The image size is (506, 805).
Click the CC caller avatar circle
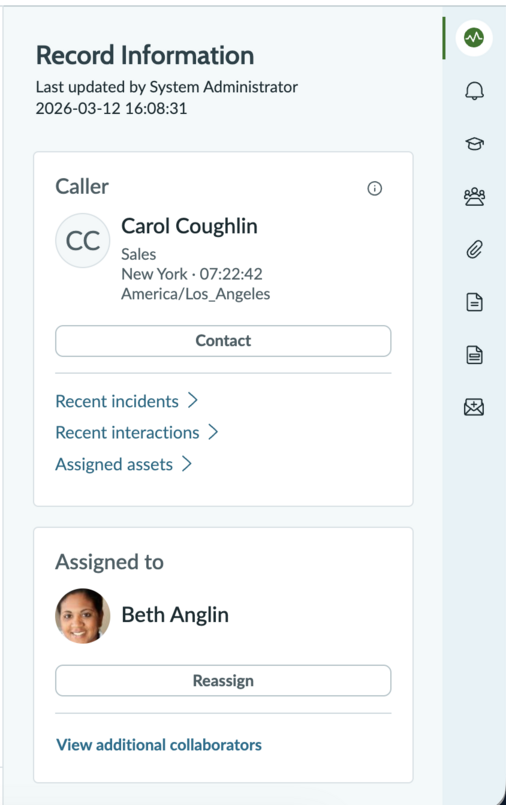point(83,241)
